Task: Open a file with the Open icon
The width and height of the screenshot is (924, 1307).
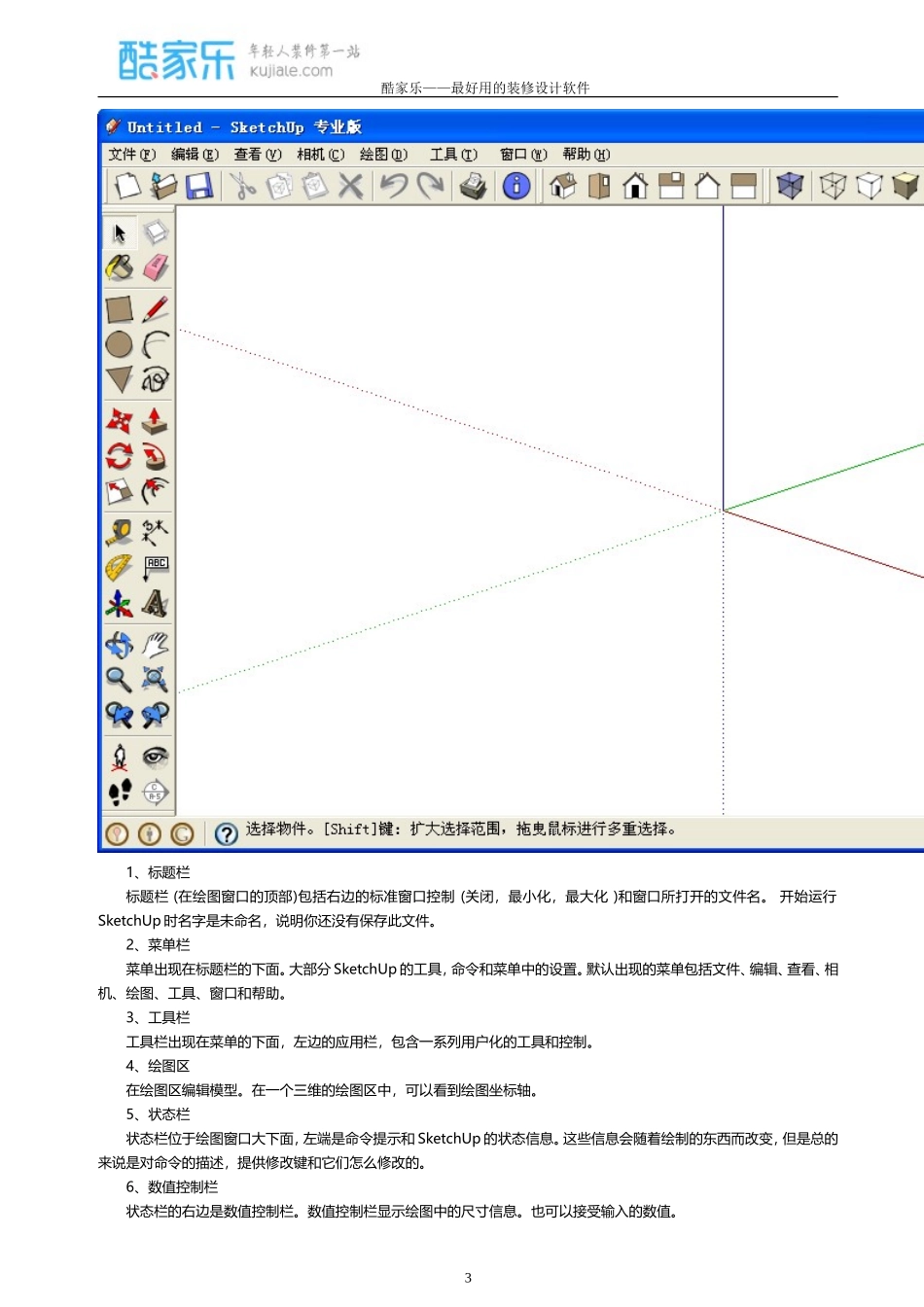Action: point(163,186)
